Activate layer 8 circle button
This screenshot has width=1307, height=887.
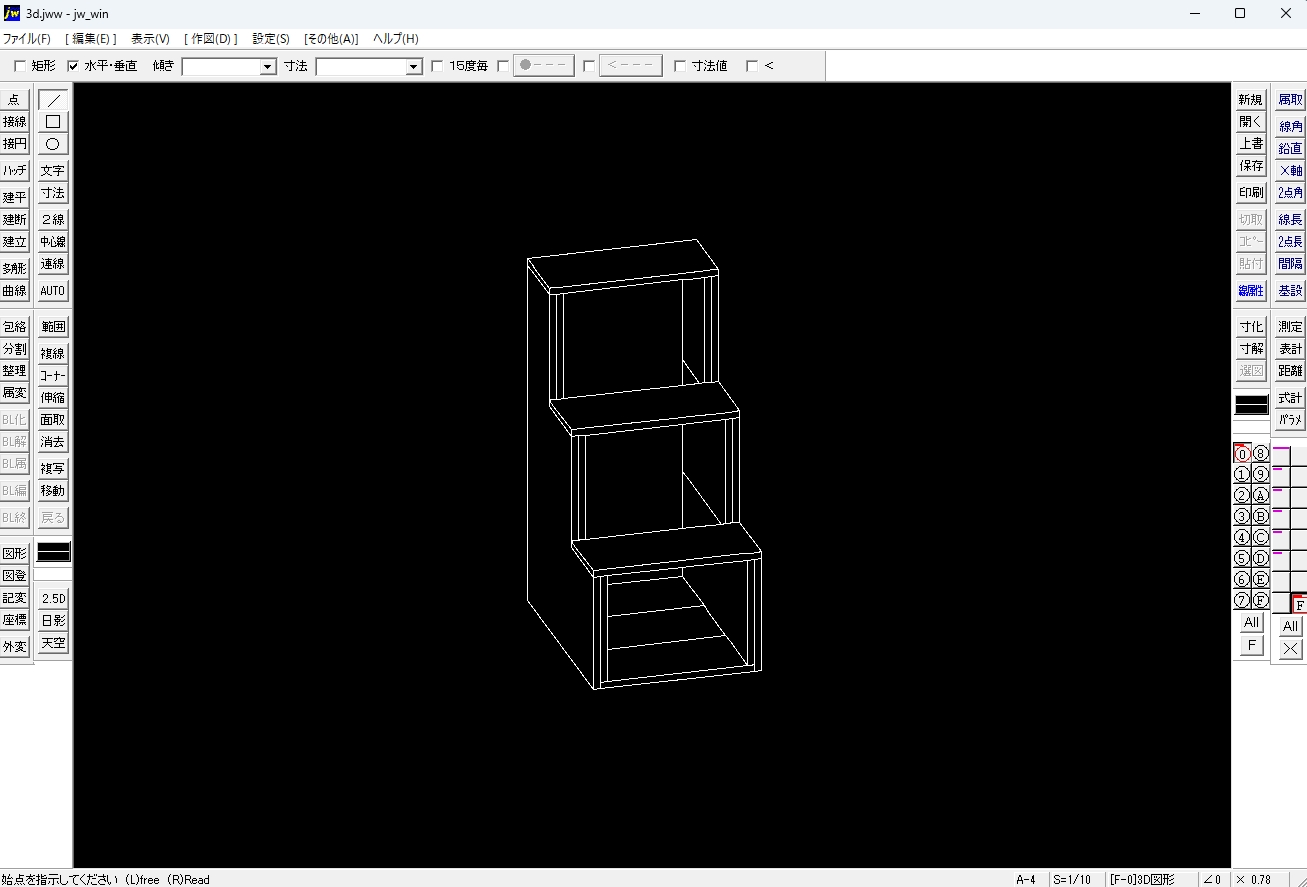[1260, 453]
